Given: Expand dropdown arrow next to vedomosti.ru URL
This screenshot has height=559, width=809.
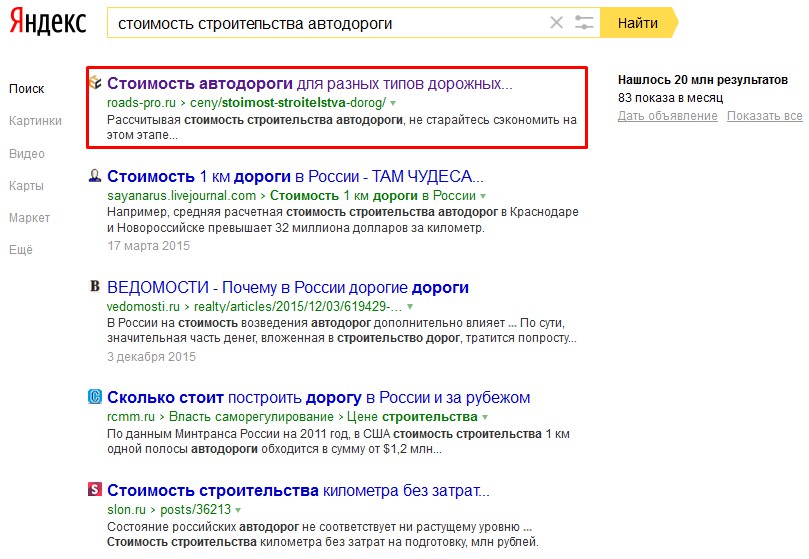Looking at the screenshot, I should click(410, 307).
